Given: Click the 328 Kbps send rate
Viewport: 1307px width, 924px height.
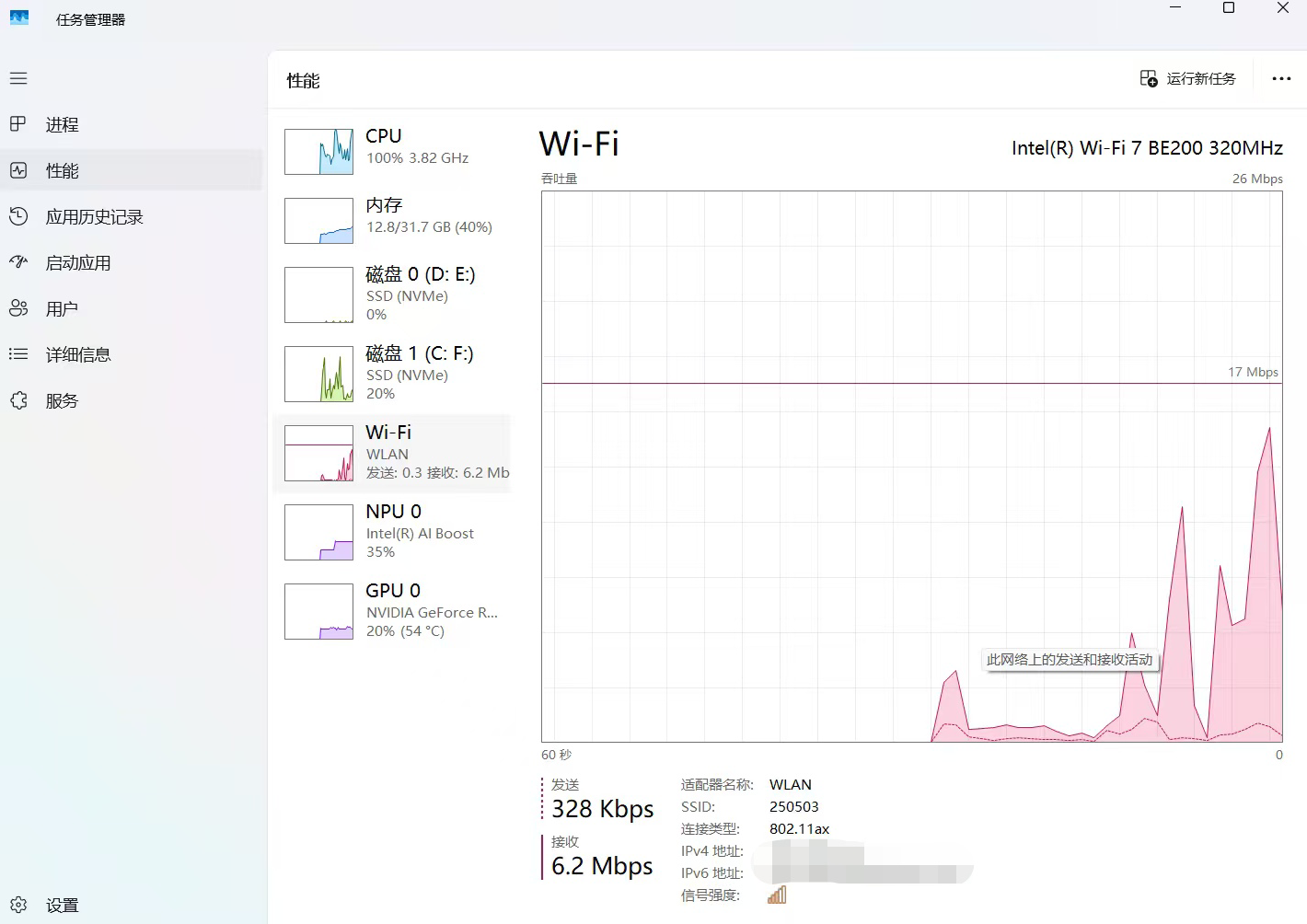Looking at the screenshot, I should point(603,809).
